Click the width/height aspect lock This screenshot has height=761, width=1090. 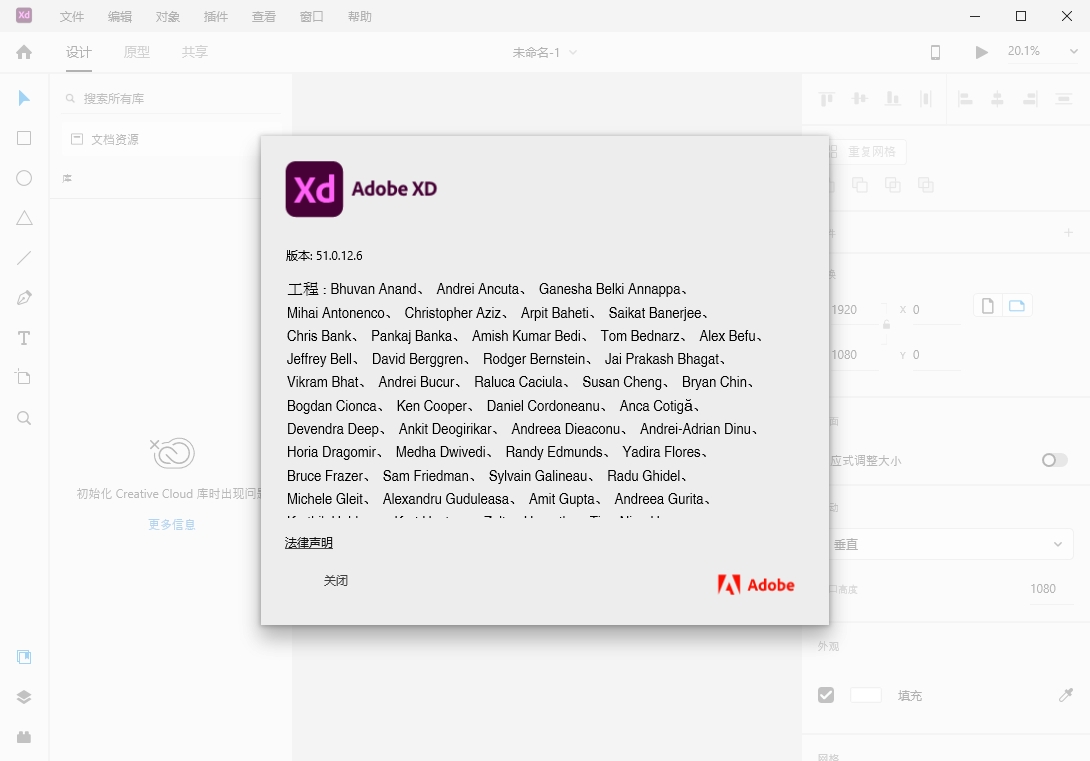pos(886,325)
